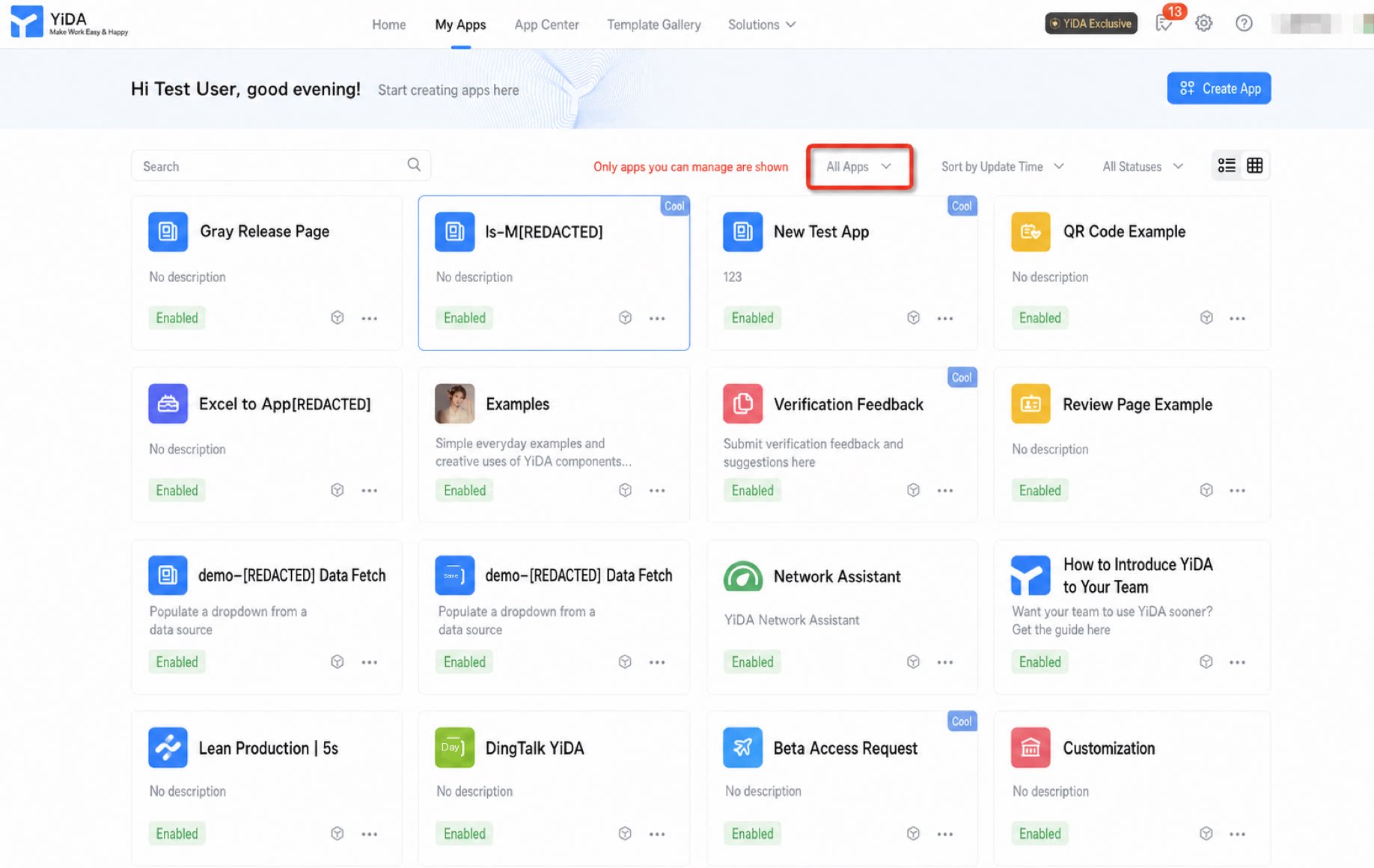This screenshot has width=1374, height=868.
Task: Open the Solutions menu
Action: [761, 25]
